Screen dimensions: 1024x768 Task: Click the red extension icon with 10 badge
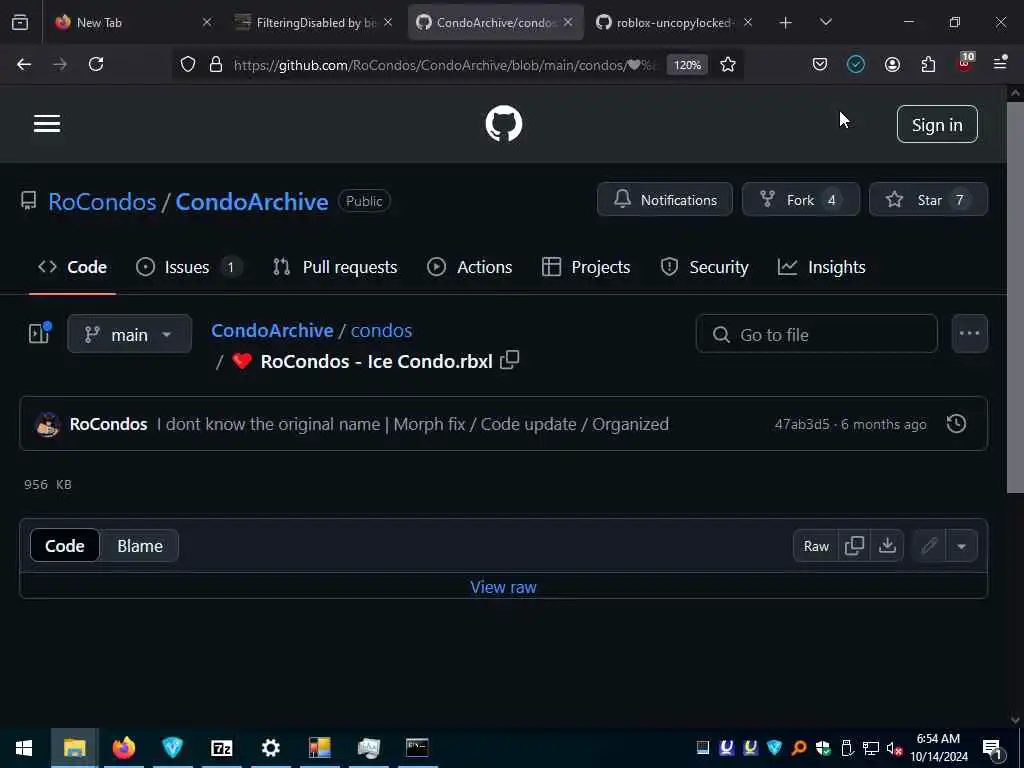tap(965, 63)
